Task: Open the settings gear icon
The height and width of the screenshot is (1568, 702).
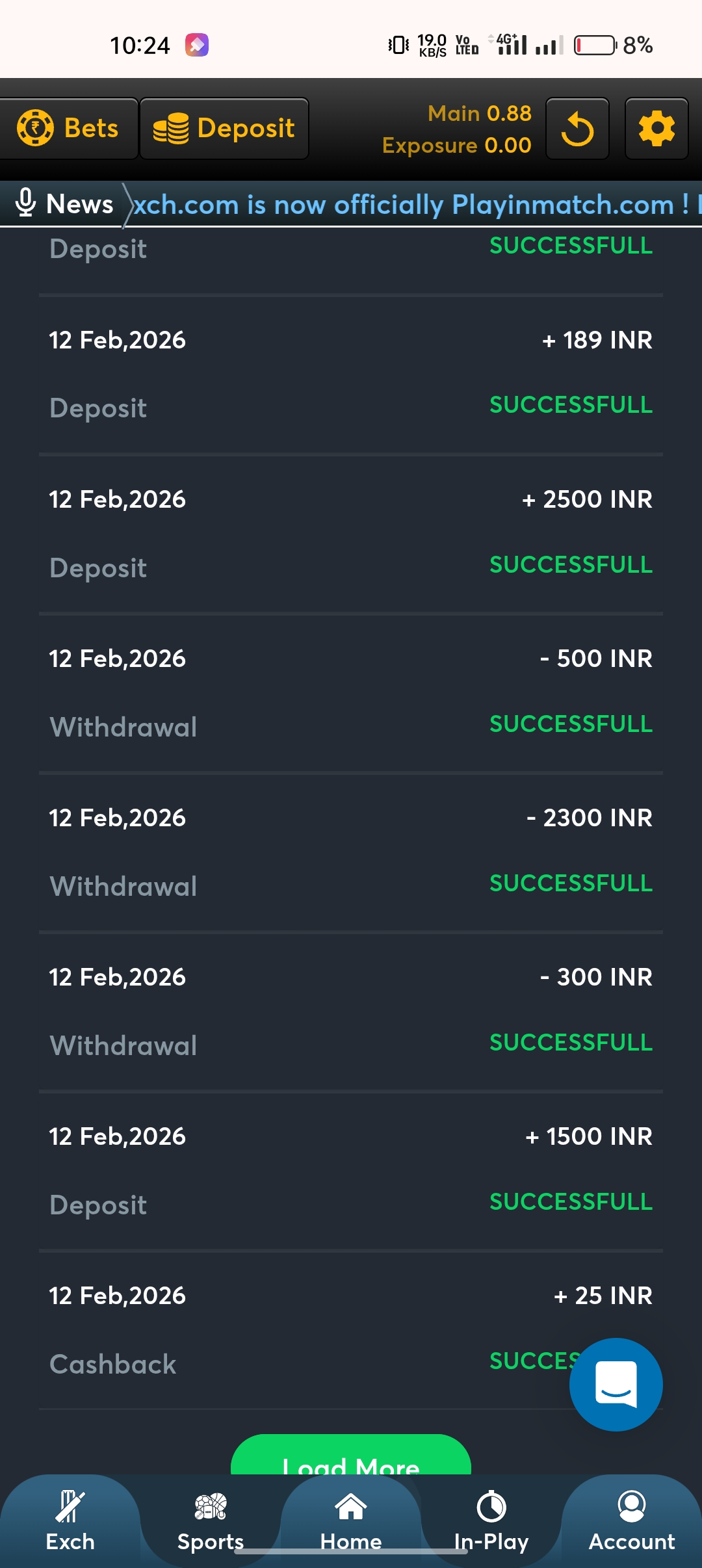Action: 656,129
